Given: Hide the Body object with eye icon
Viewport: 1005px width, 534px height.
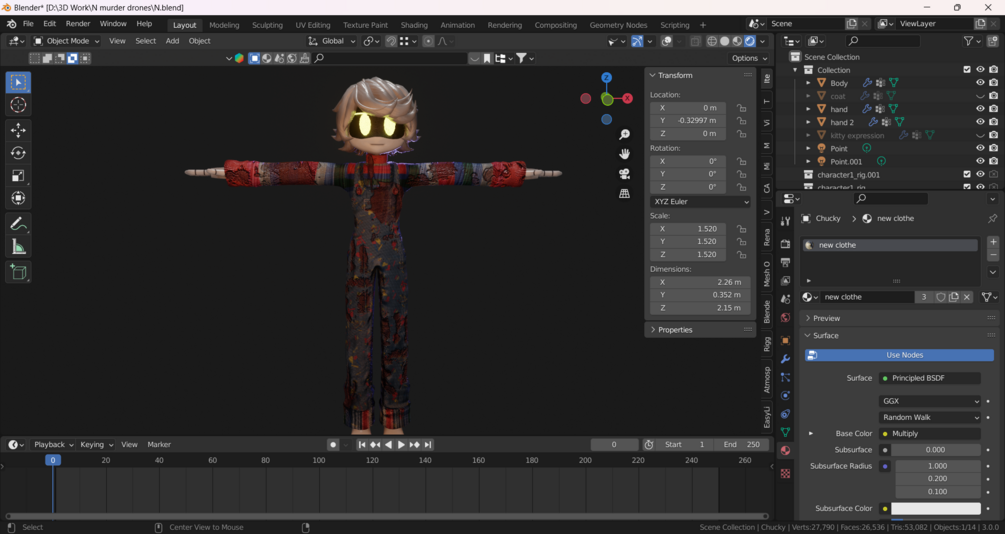Looking at the screenshot, I should [x=980, y=83].
